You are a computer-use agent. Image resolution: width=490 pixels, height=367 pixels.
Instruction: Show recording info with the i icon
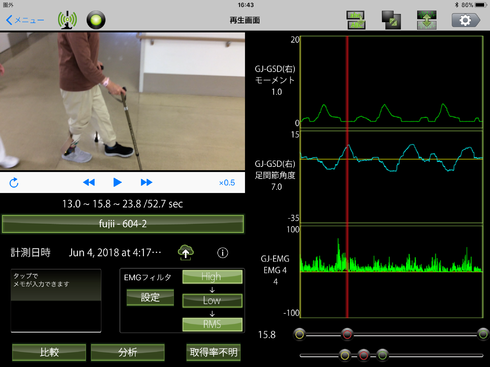click(x=223, y=253)
